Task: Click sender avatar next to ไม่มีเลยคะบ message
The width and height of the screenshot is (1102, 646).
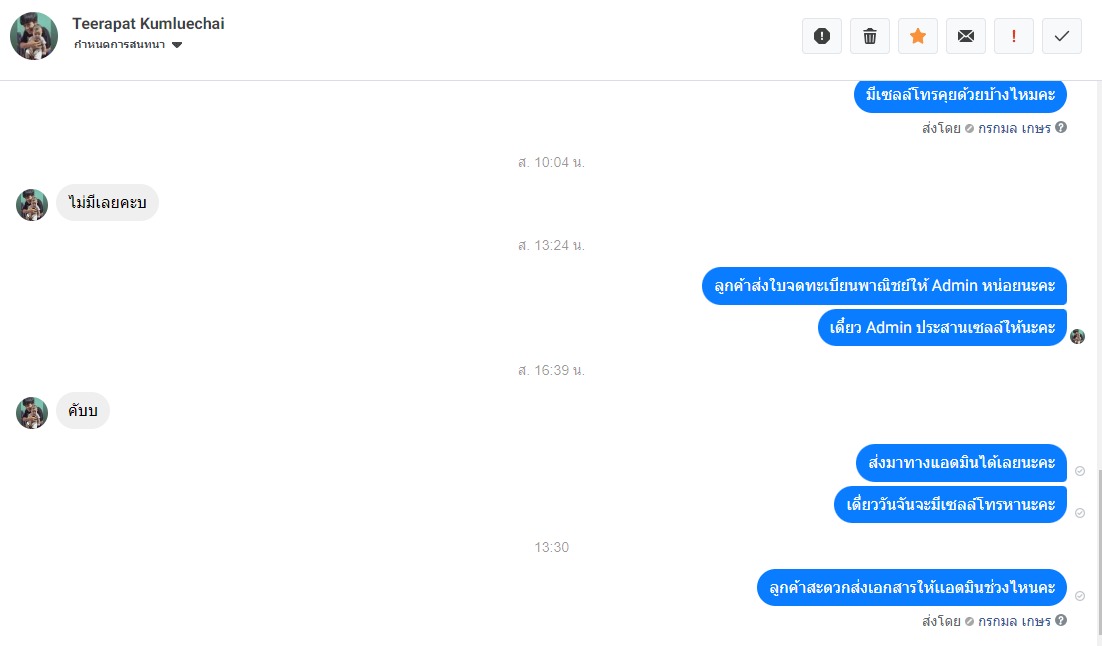Action: [32, 205]
